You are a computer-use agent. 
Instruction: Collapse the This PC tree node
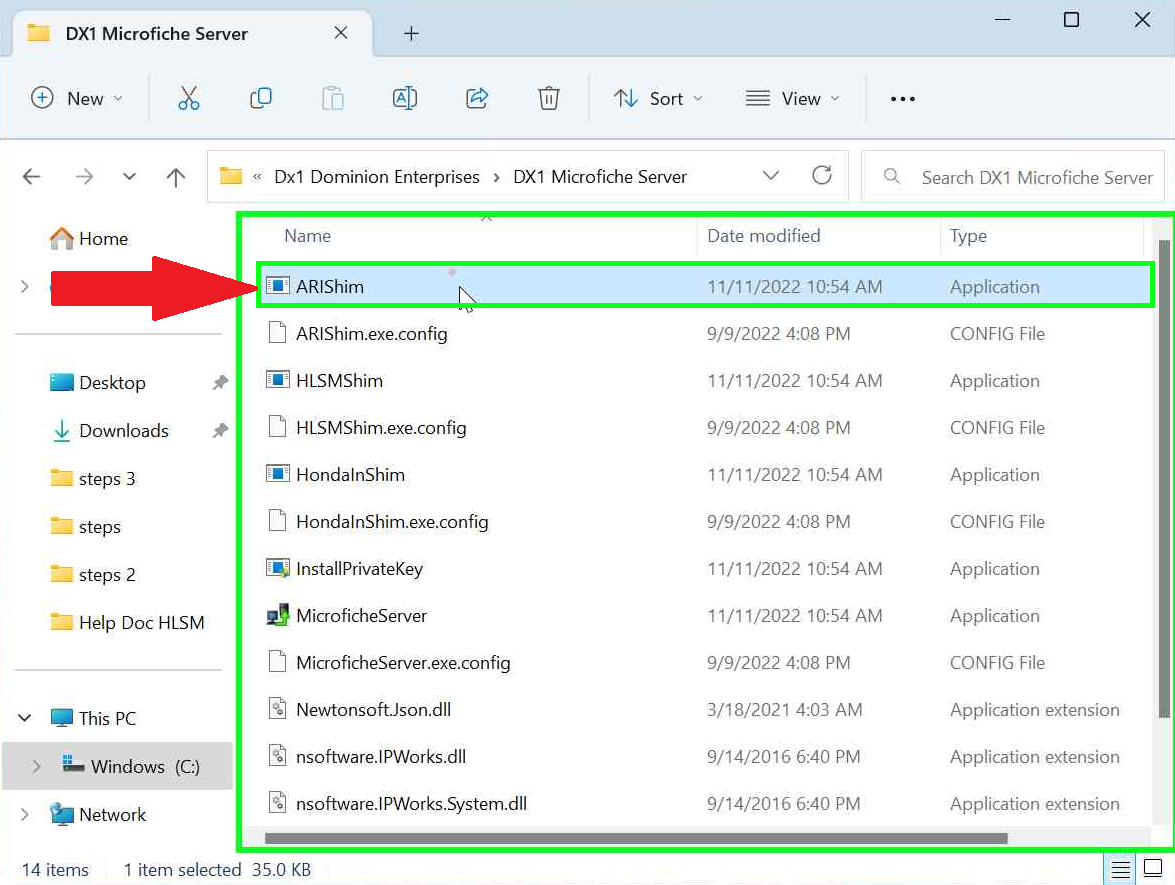[25, 718]
